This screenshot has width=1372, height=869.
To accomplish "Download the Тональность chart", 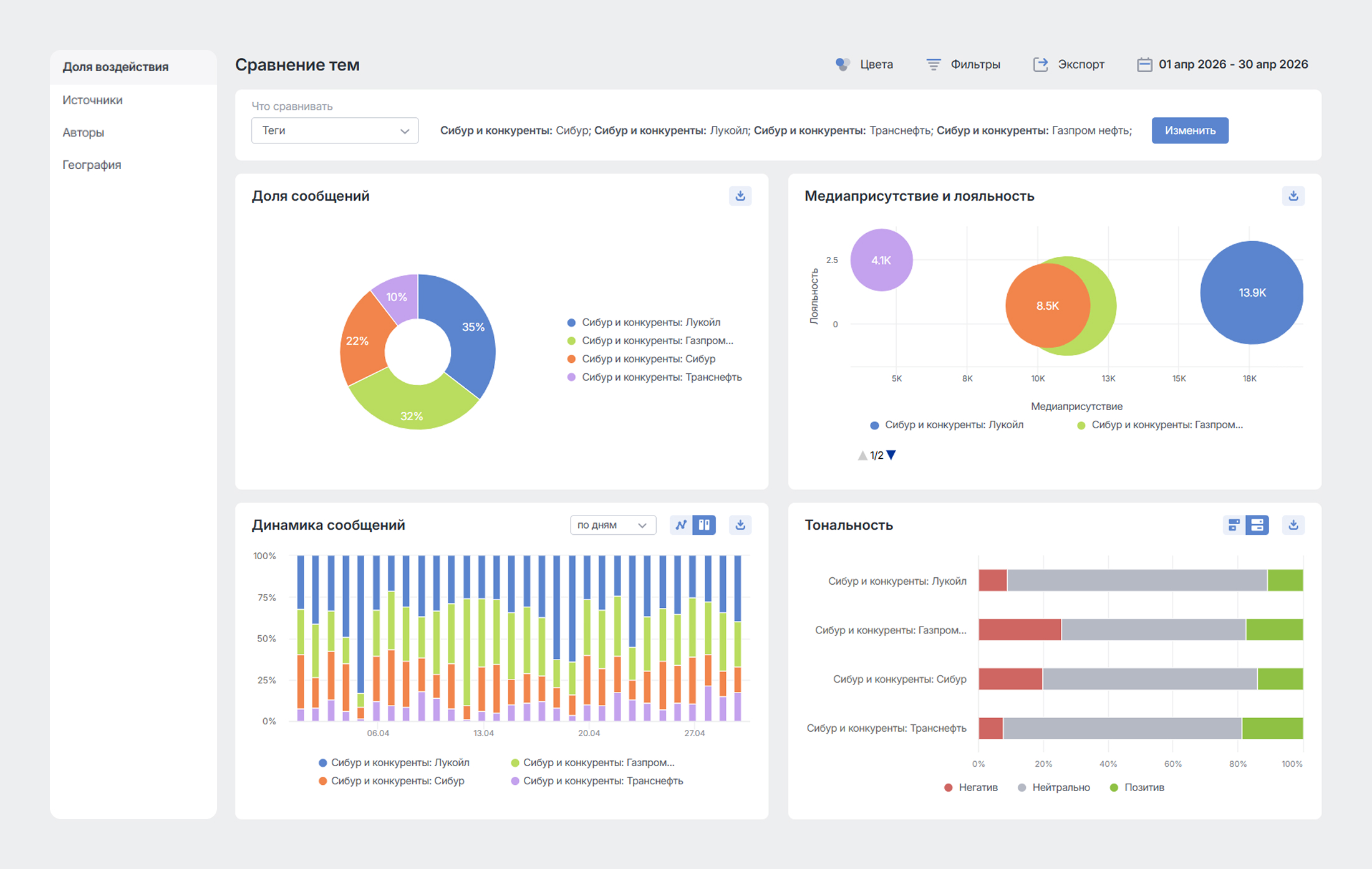I will point(1293,525).
